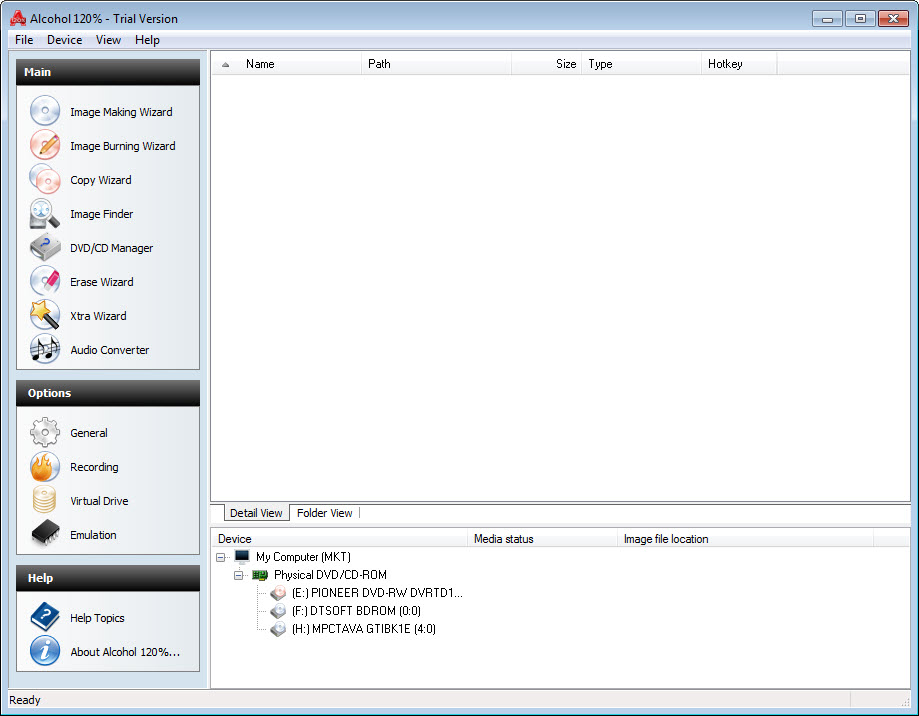Sort by the Path column header
919x716 pixels.
pos(437,64)
